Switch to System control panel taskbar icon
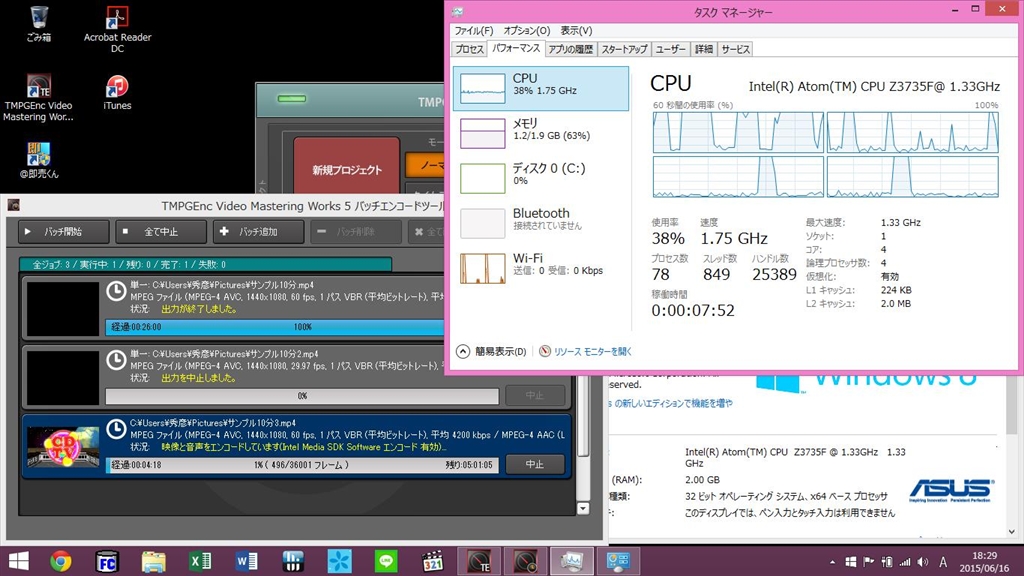Viewport: 1024px width, 576px height. [618, 561]
